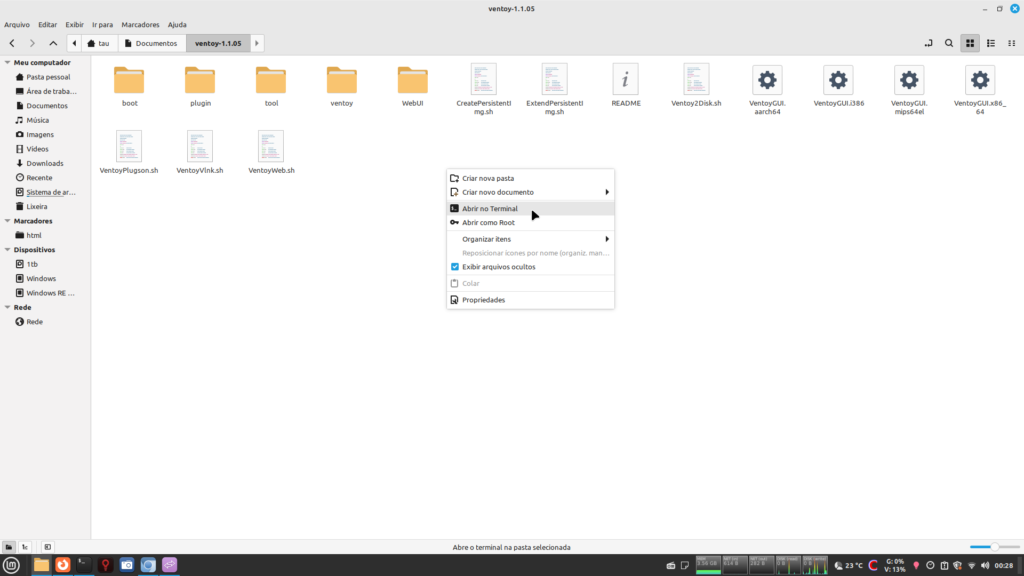This screenshot has height=576, width=1024.
Task: Collapse the Dispositivos sidebar section
Action: pyautogui.click(x=7, y=250)
